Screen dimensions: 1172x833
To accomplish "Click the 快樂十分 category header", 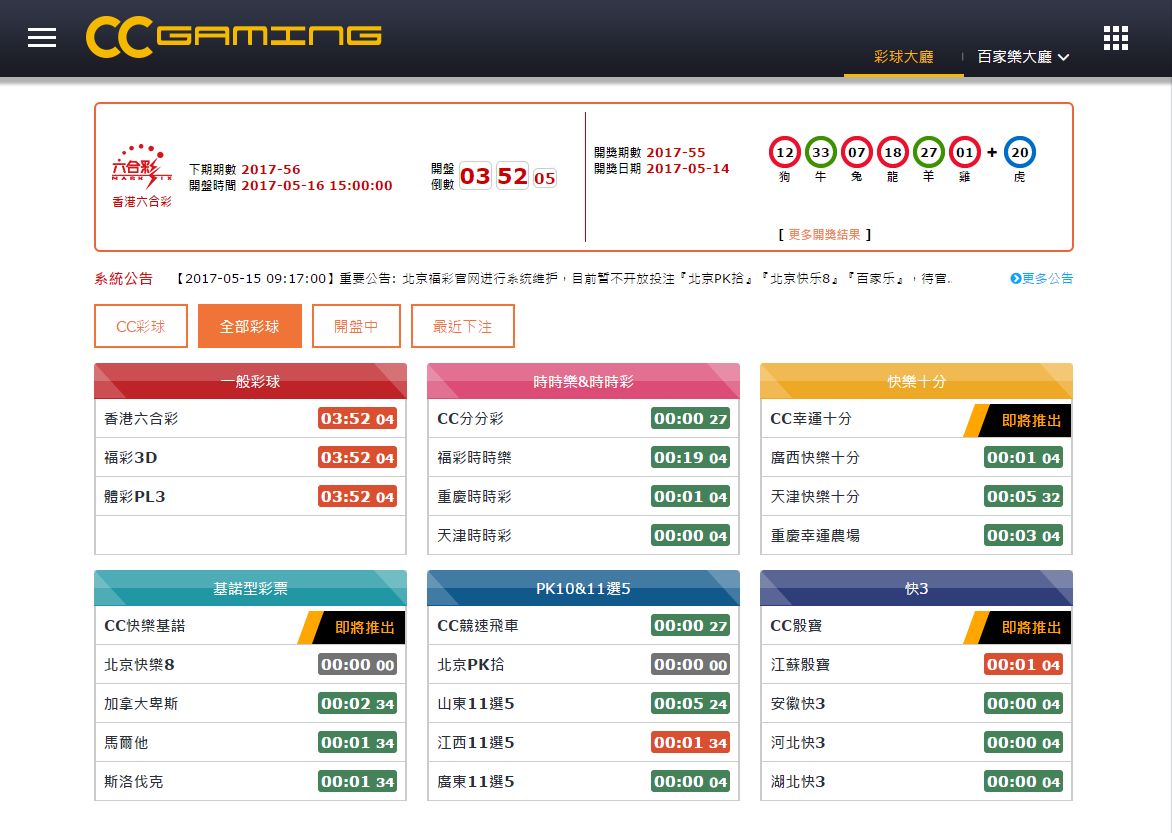I will 916,381.
